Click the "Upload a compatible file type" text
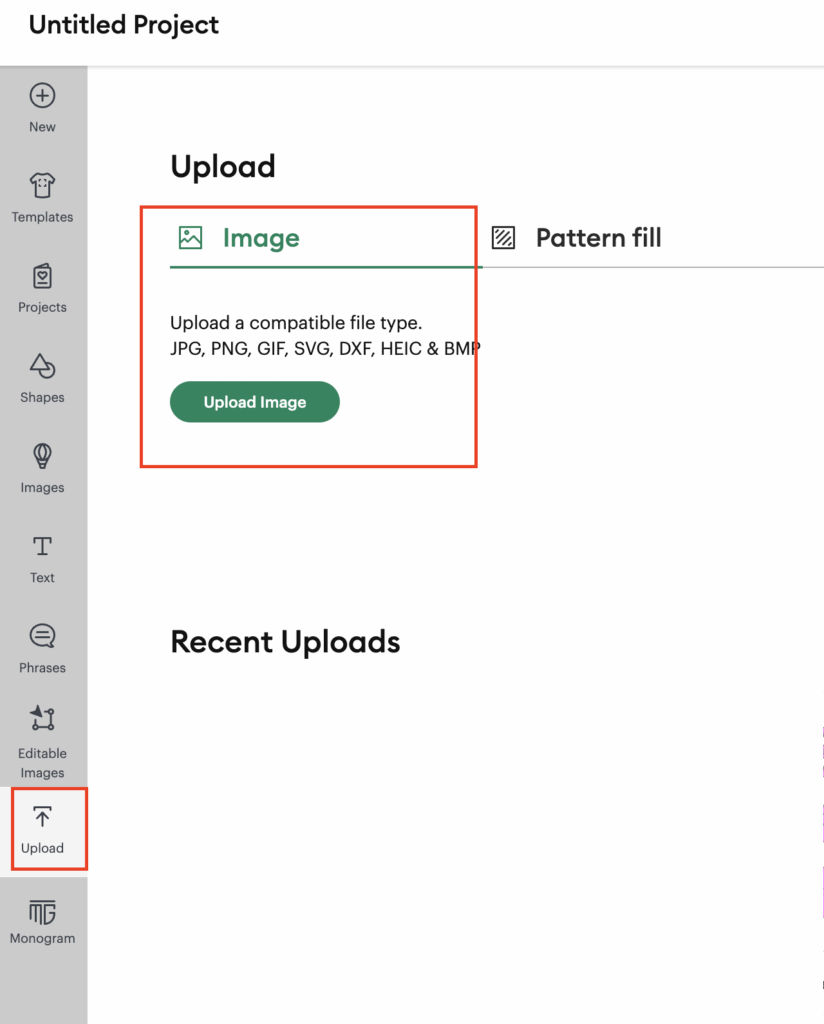Screen dimensions: 824x1024 coord(296,323)
